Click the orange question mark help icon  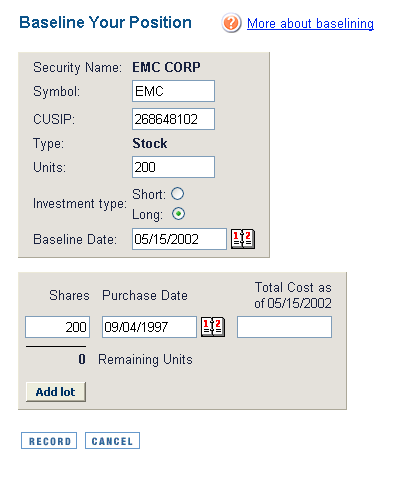(231, 23)
